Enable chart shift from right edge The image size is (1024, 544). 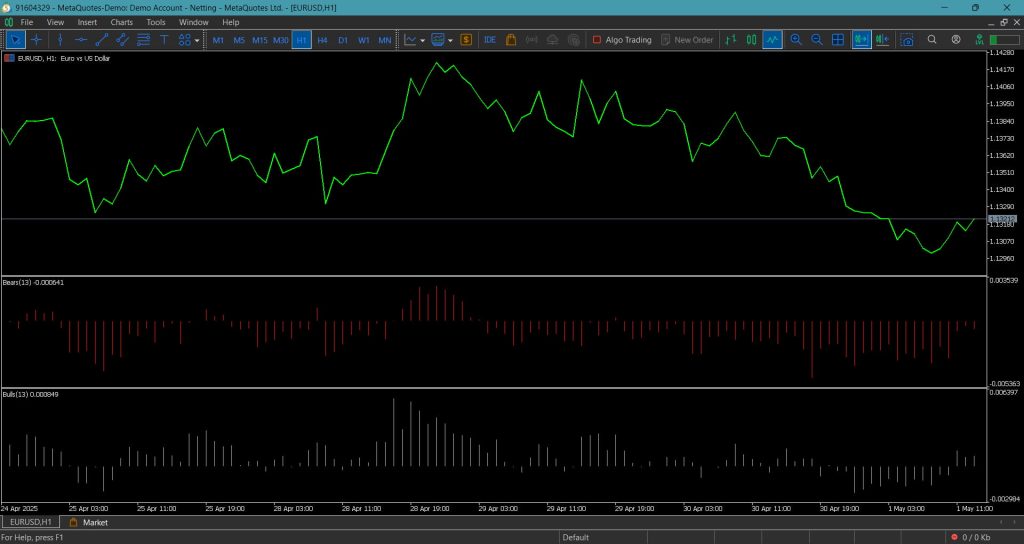tap(883, 40)
